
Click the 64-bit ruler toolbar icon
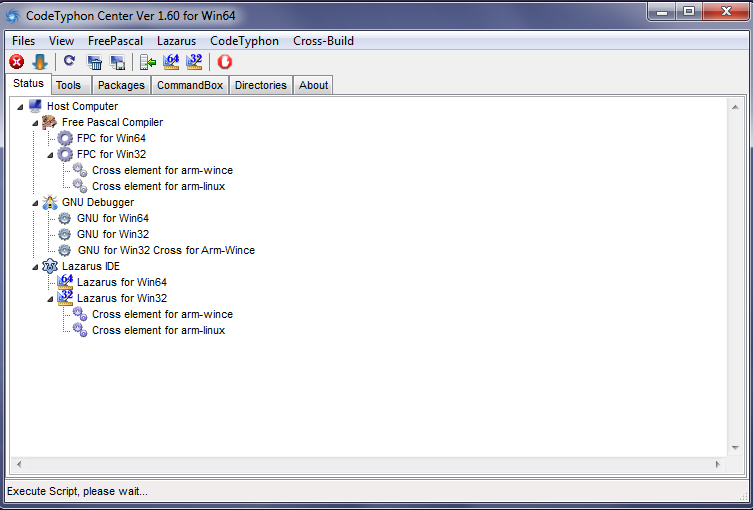click(171, 61)
